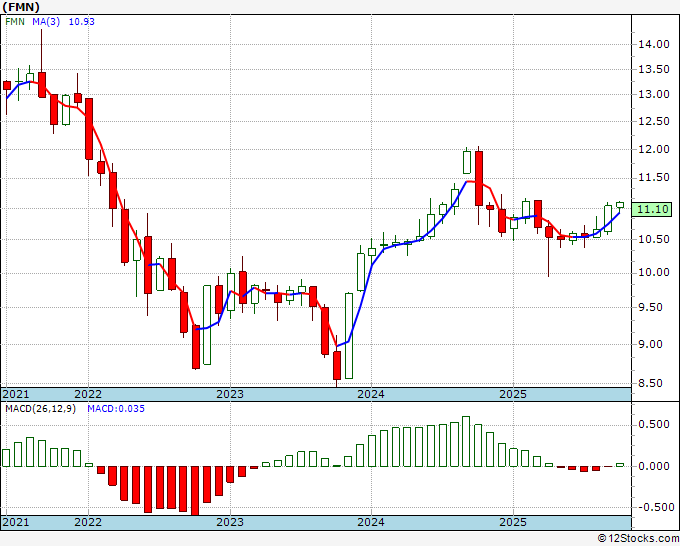Click the 11.50 price axis label
The height and width of the screenshot is (546, 680).
[x=654, y=178]
